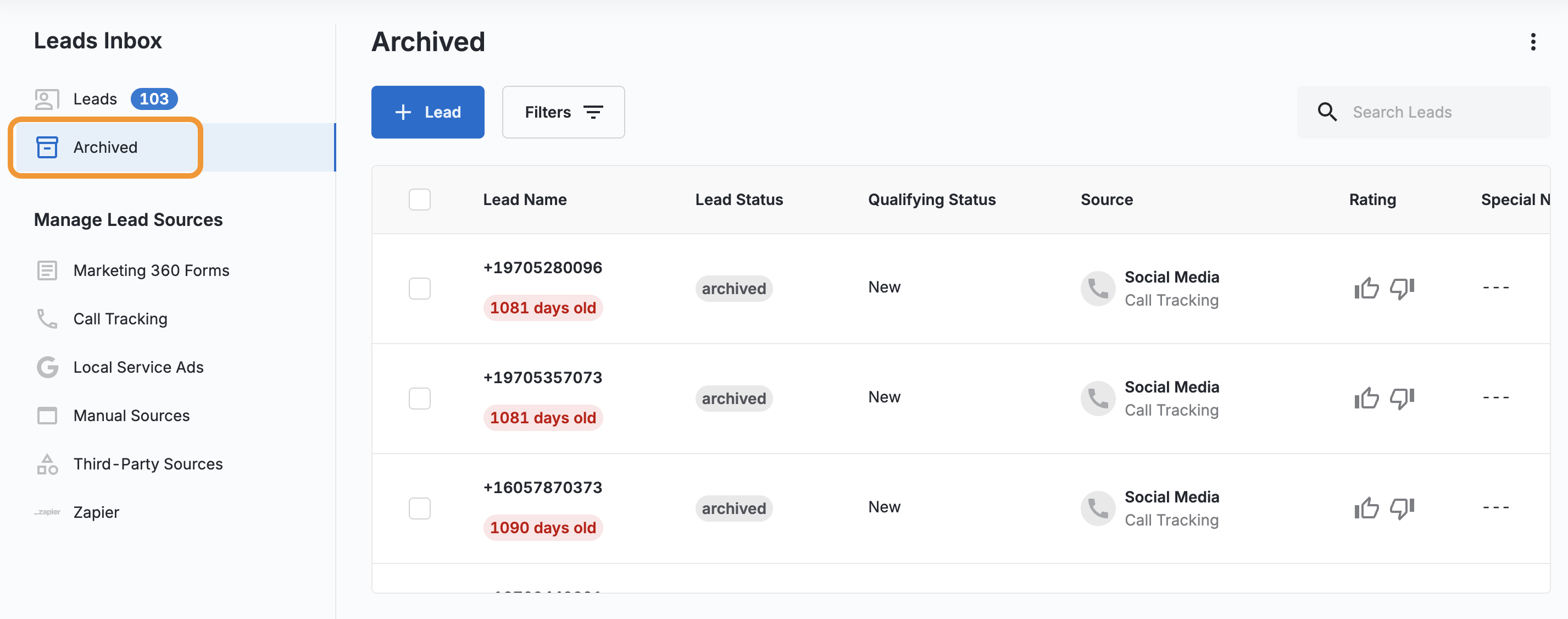Viewport: 1568px width, 619px height.
Task: Click the Google Local Service Ads icon
Action: [47, 367]
